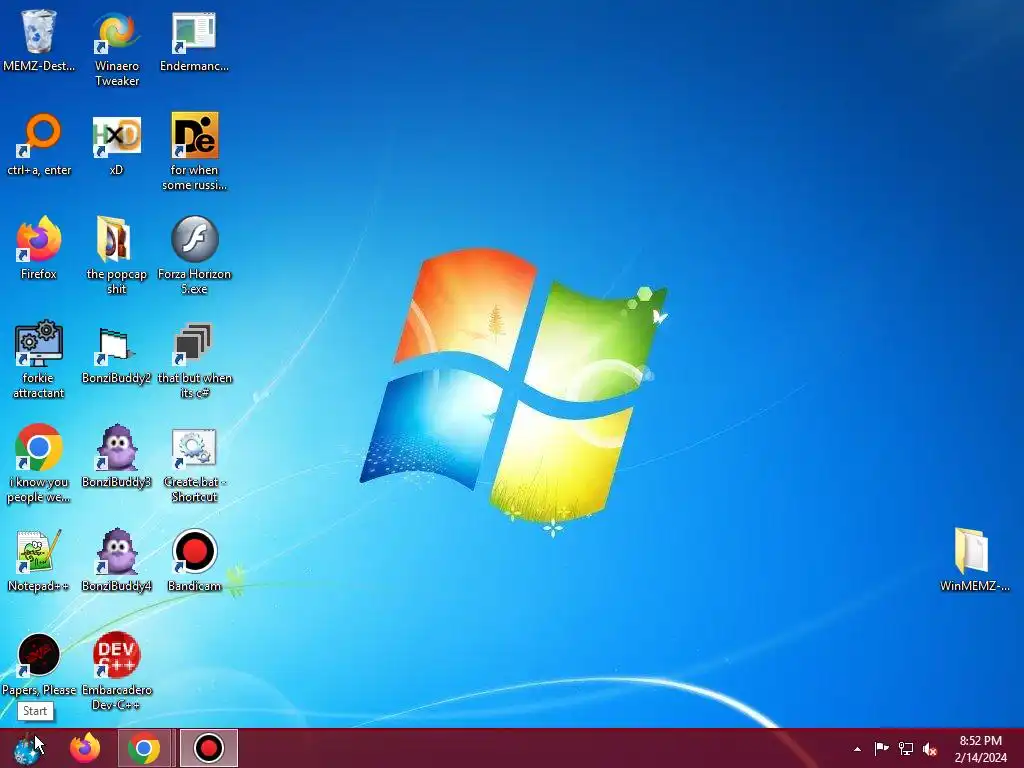
Task: Switch to Chrome in the taskbar
Action: coord(144,748)
